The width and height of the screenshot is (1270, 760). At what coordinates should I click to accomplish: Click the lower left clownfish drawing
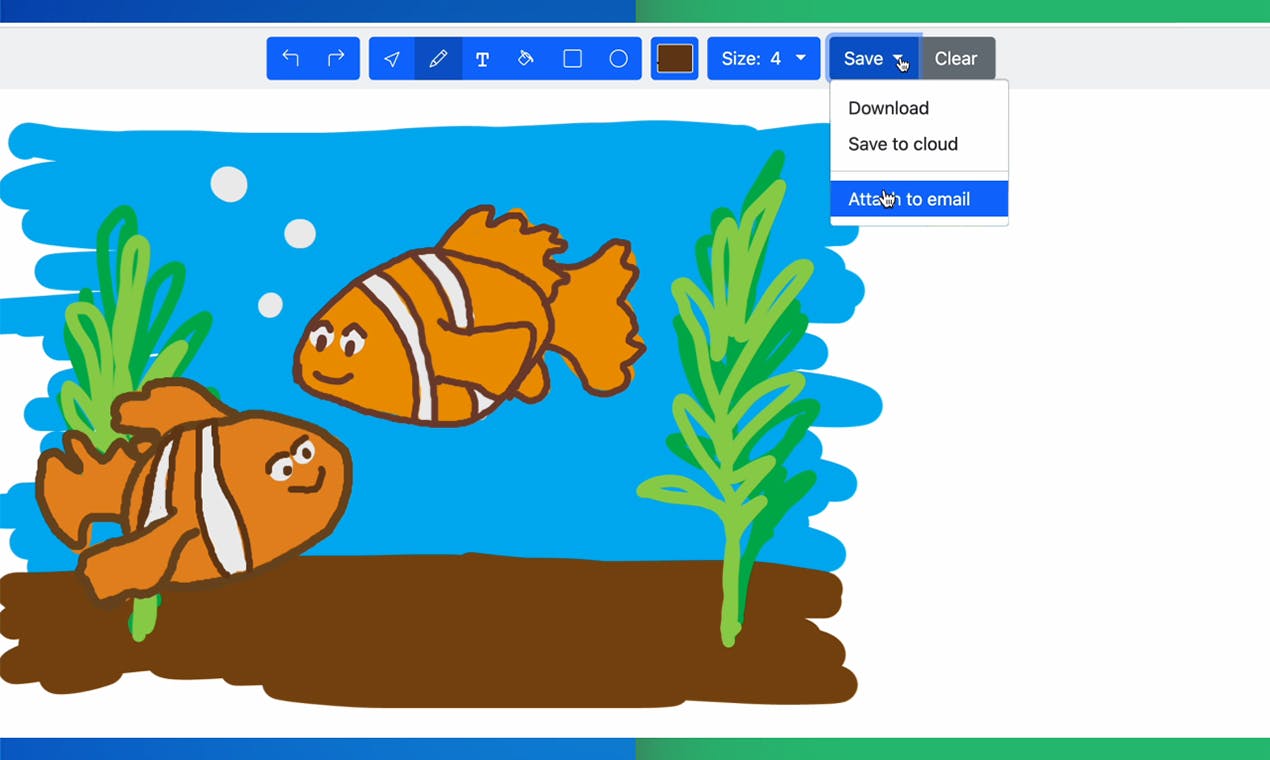pyautogui.click(x=193, y=490)
